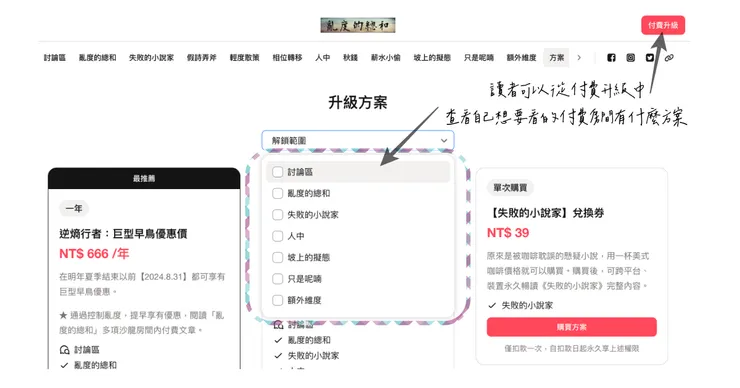This screenshot has width=740, height=388.
Task: Open the 討論區 tab in navigation
Action: tap(55, 58)
